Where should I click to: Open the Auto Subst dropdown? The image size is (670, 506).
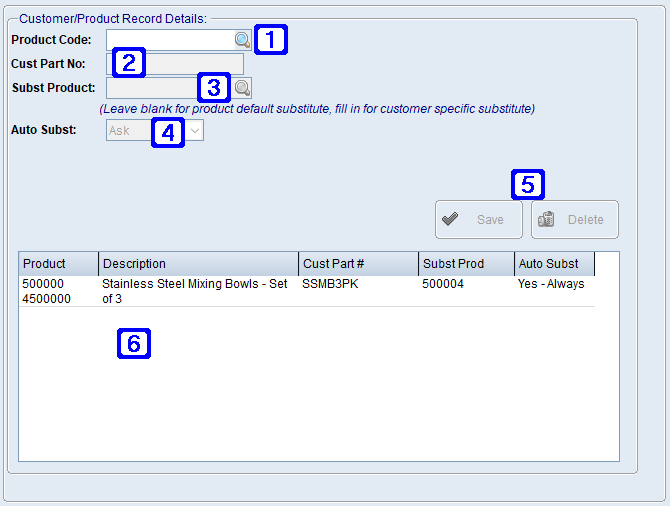point(155,130)
